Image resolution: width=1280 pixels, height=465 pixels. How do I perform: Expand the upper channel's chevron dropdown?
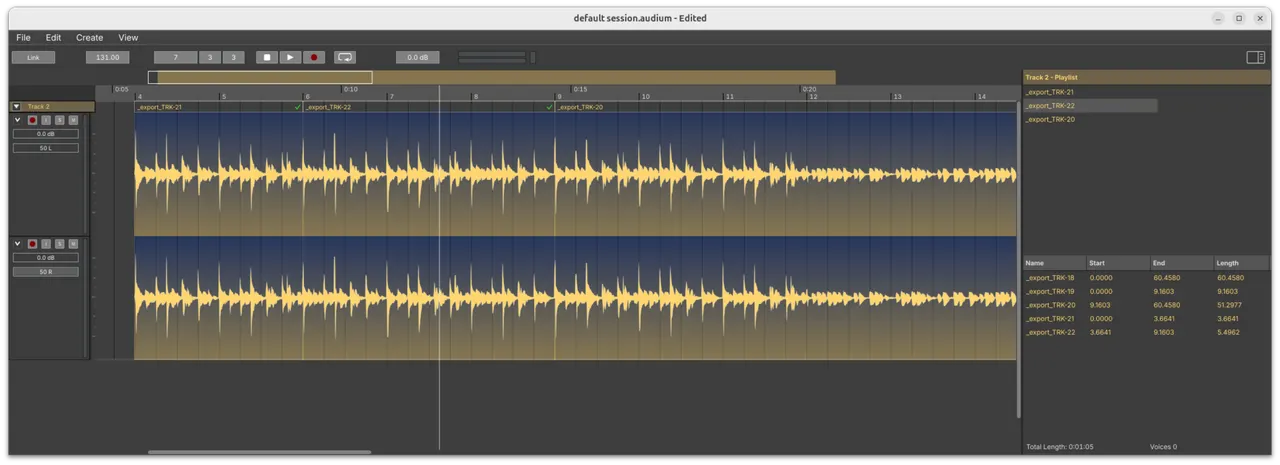pyautogui.click(x=17, y=119)
